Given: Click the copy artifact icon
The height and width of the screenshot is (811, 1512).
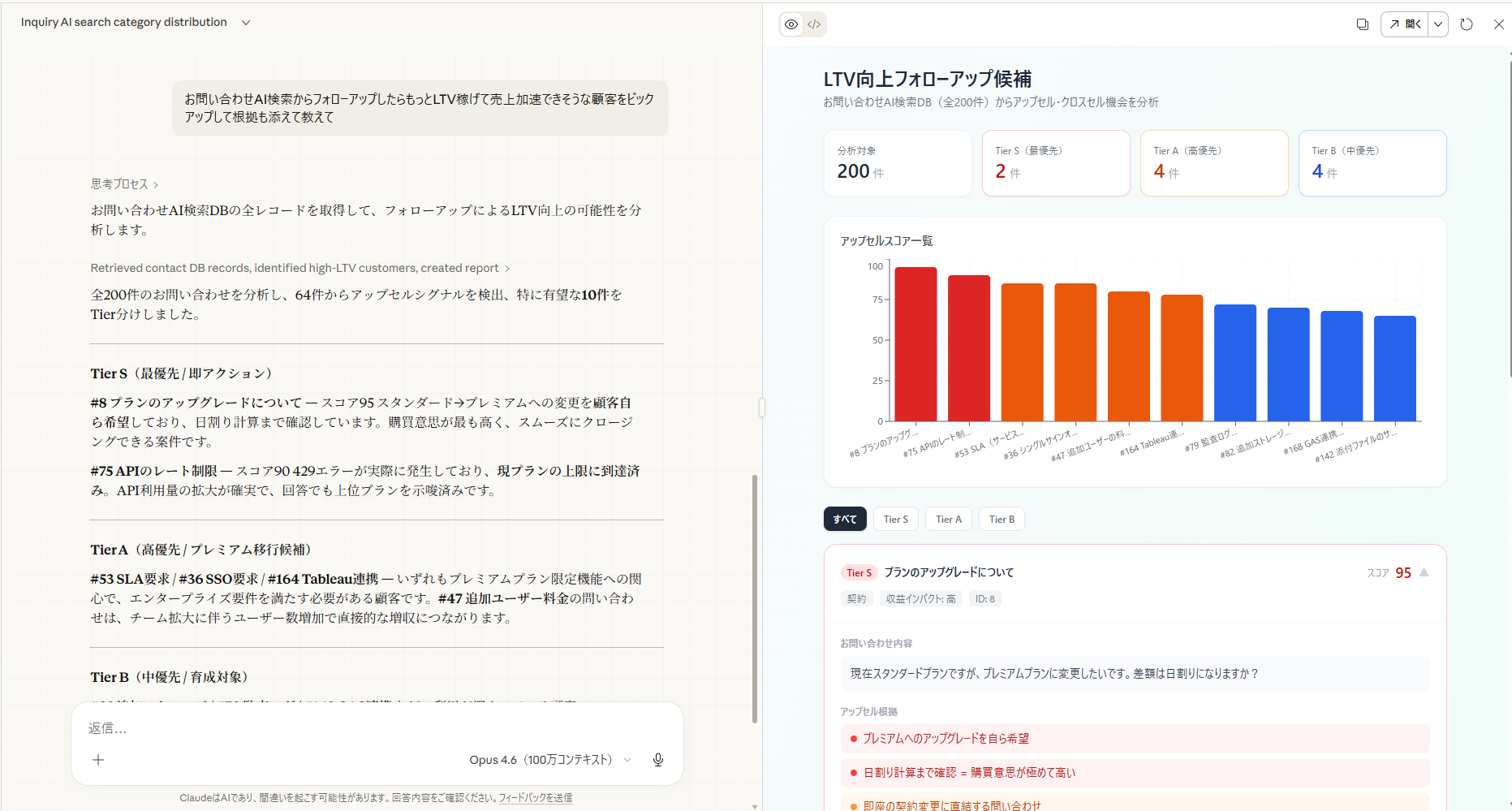Looking at the screenshot, I should [1362, 24].
